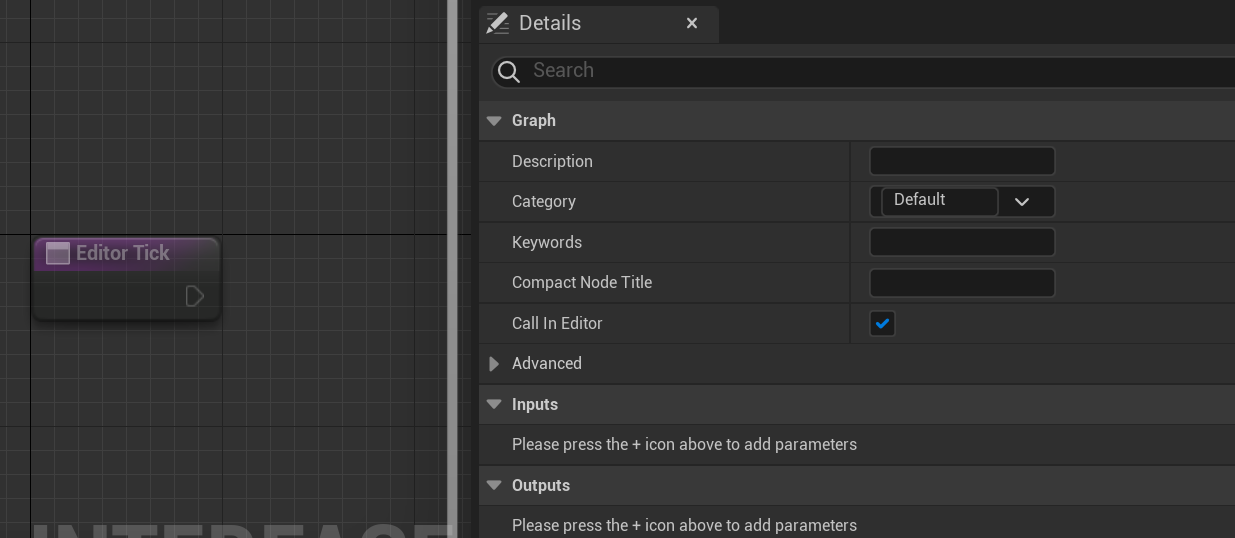Click the panel splitter beside the graph

[452, 269]
